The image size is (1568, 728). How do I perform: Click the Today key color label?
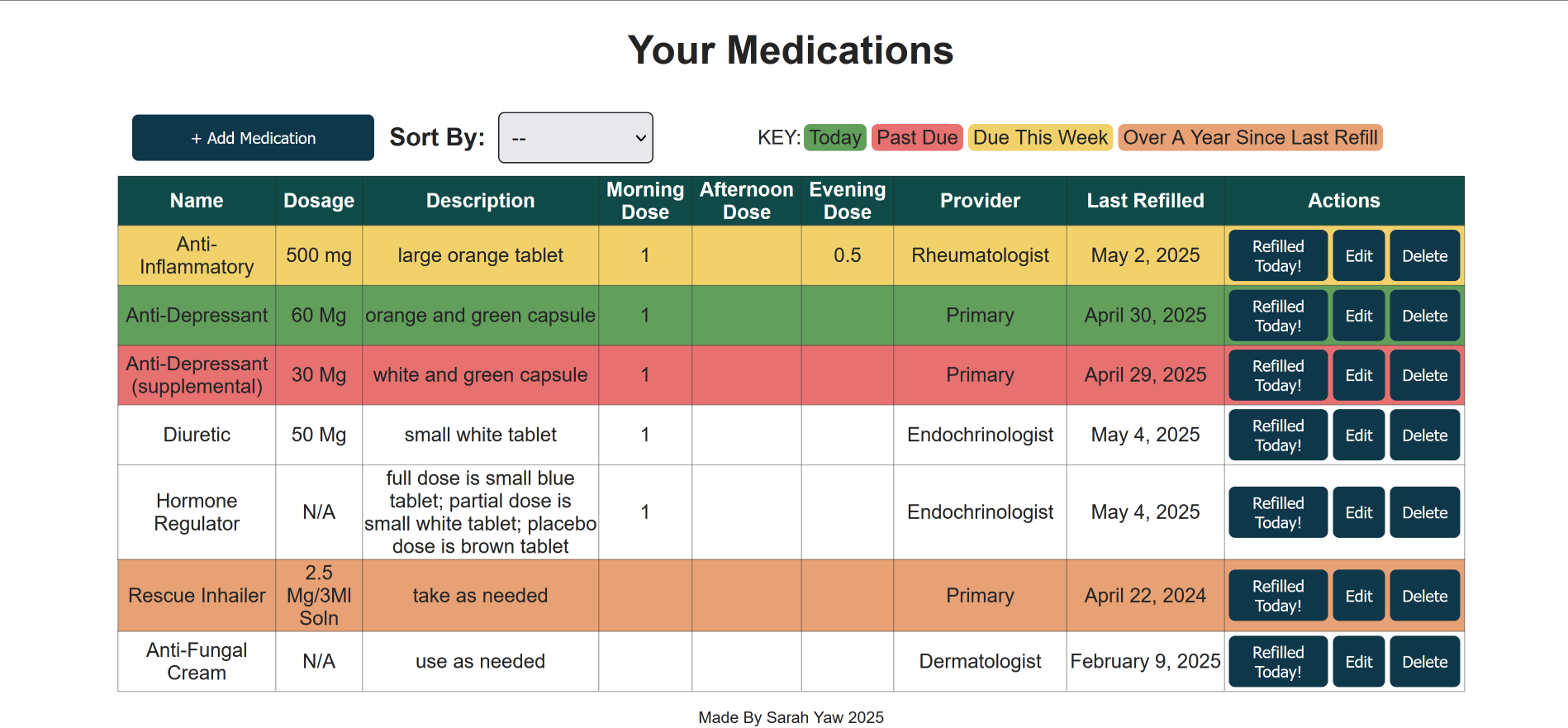pos(834,137)
